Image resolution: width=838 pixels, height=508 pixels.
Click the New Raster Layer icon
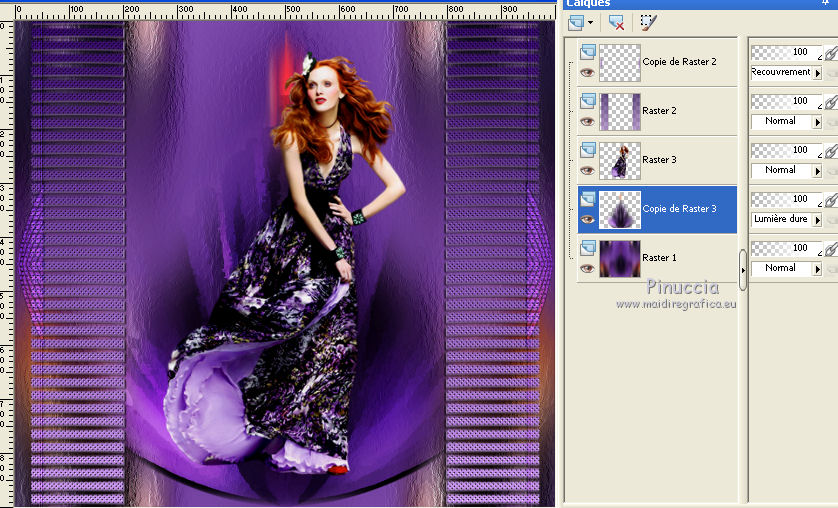[x=578, y=22]
